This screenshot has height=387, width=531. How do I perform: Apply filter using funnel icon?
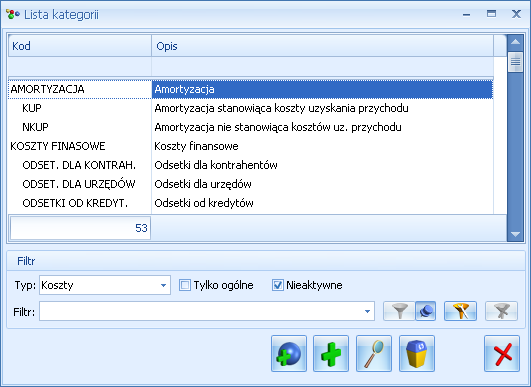click(399, 311)
